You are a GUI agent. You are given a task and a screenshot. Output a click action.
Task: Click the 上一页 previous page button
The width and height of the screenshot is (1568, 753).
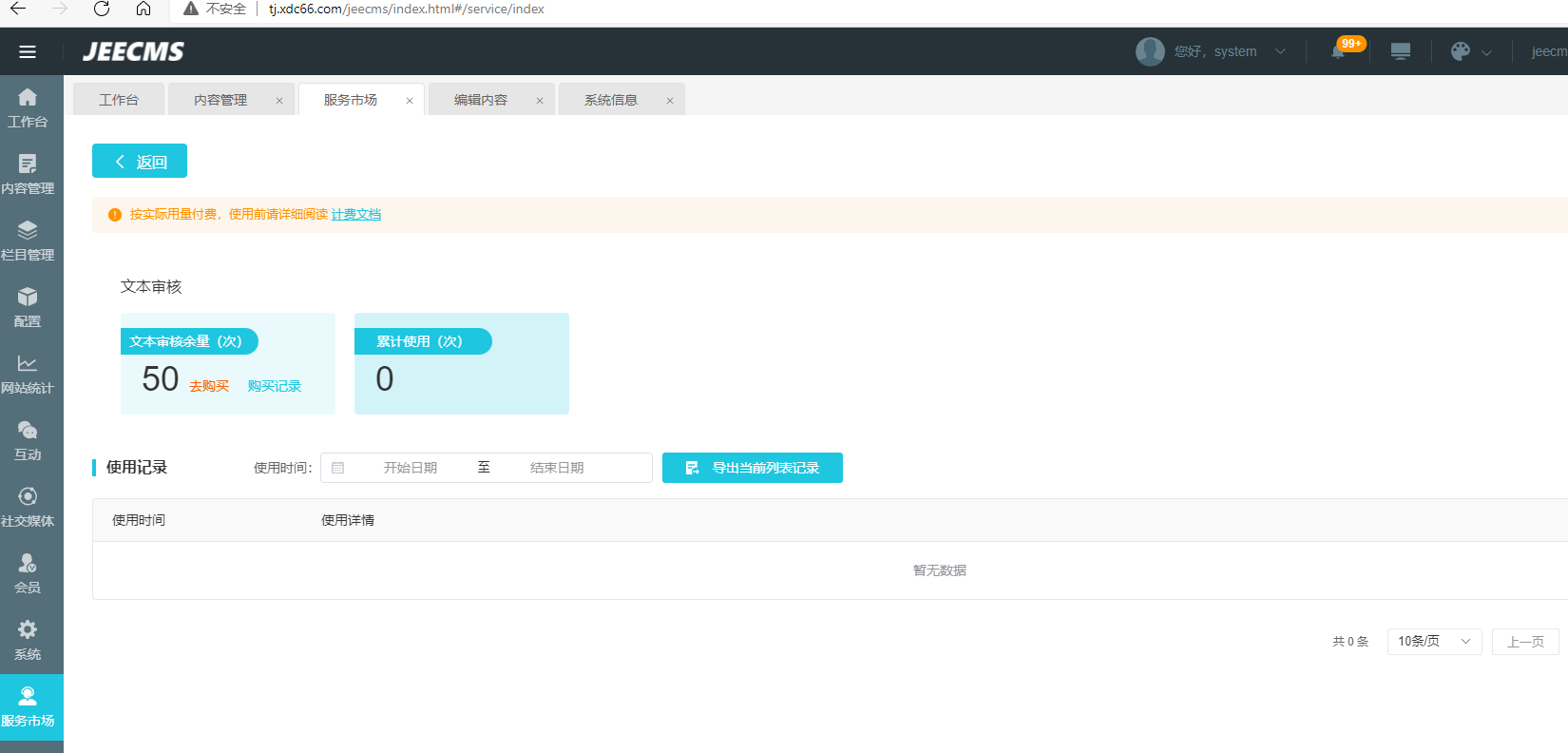pyautogui.click(x=1525, y=642)
